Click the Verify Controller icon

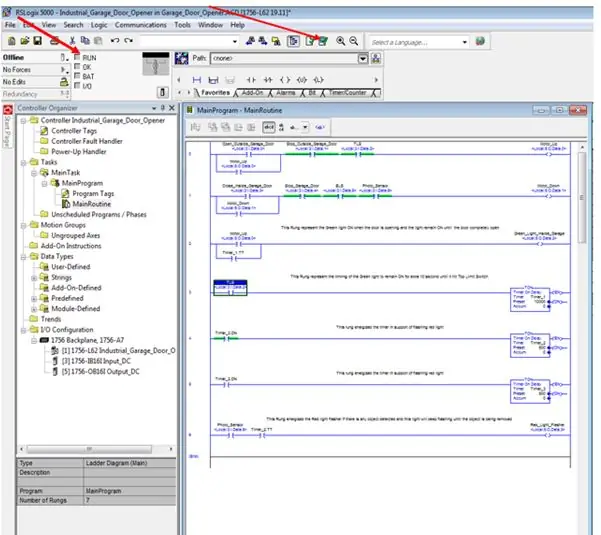(323, 41)
